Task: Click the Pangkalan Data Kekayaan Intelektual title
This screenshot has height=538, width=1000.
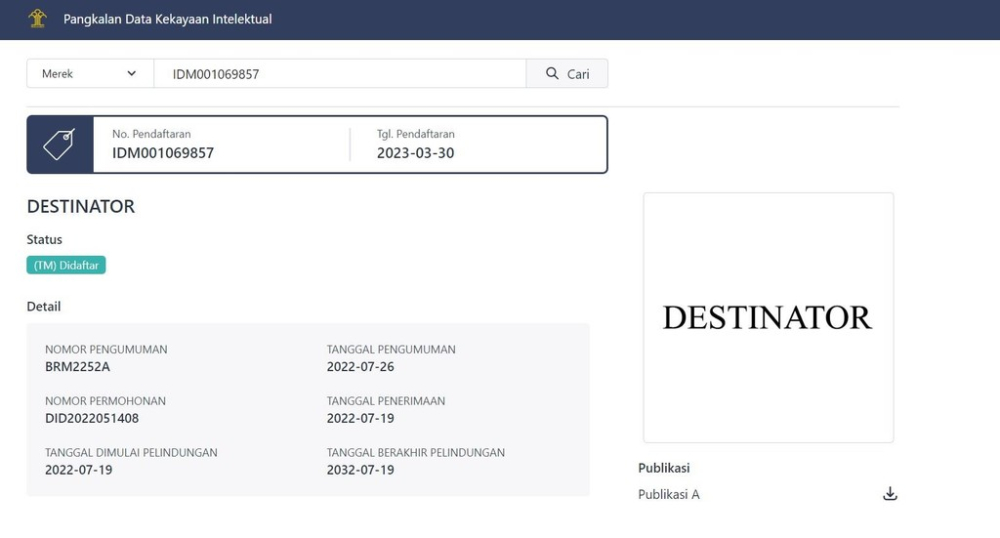Action: click(167, 19)
